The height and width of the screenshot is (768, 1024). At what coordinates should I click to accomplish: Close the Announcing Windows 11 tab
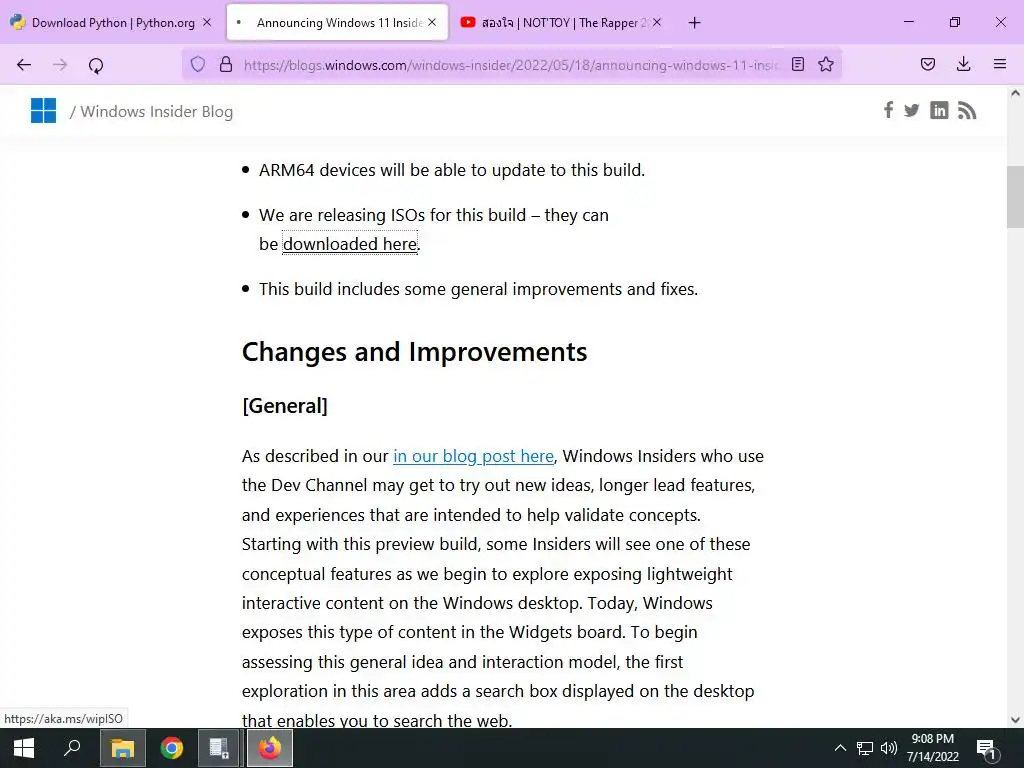(432, 22)
